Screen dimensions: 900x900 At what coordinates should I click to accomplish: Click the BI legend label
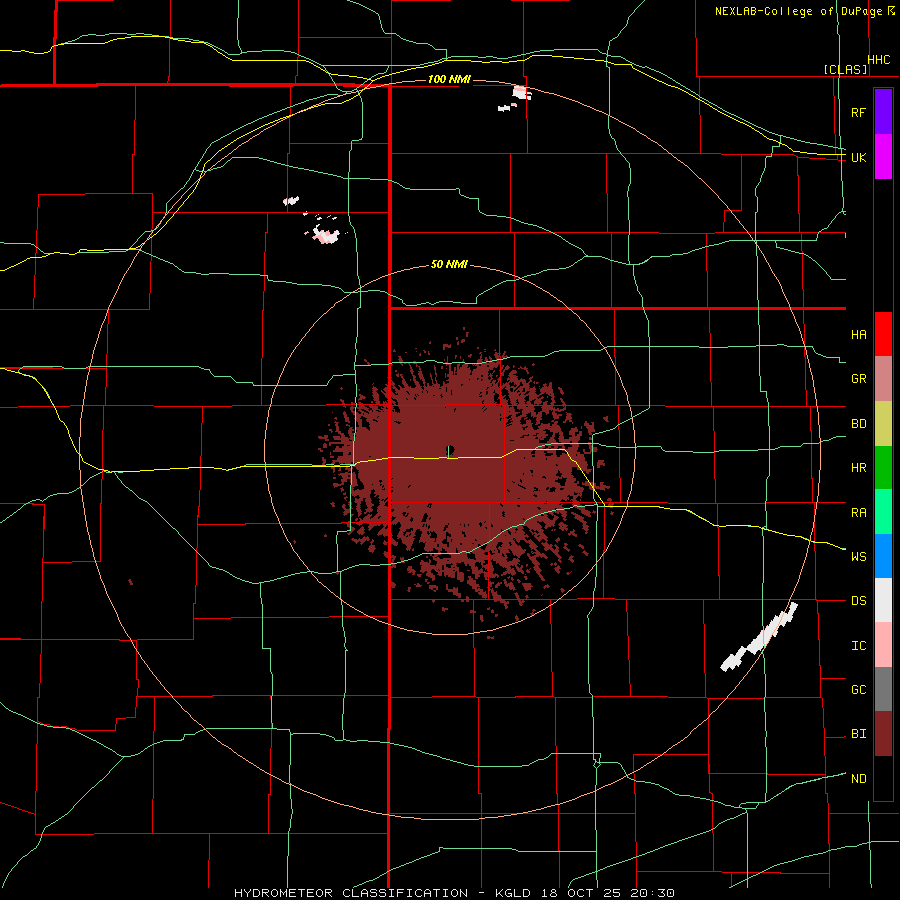859,734
